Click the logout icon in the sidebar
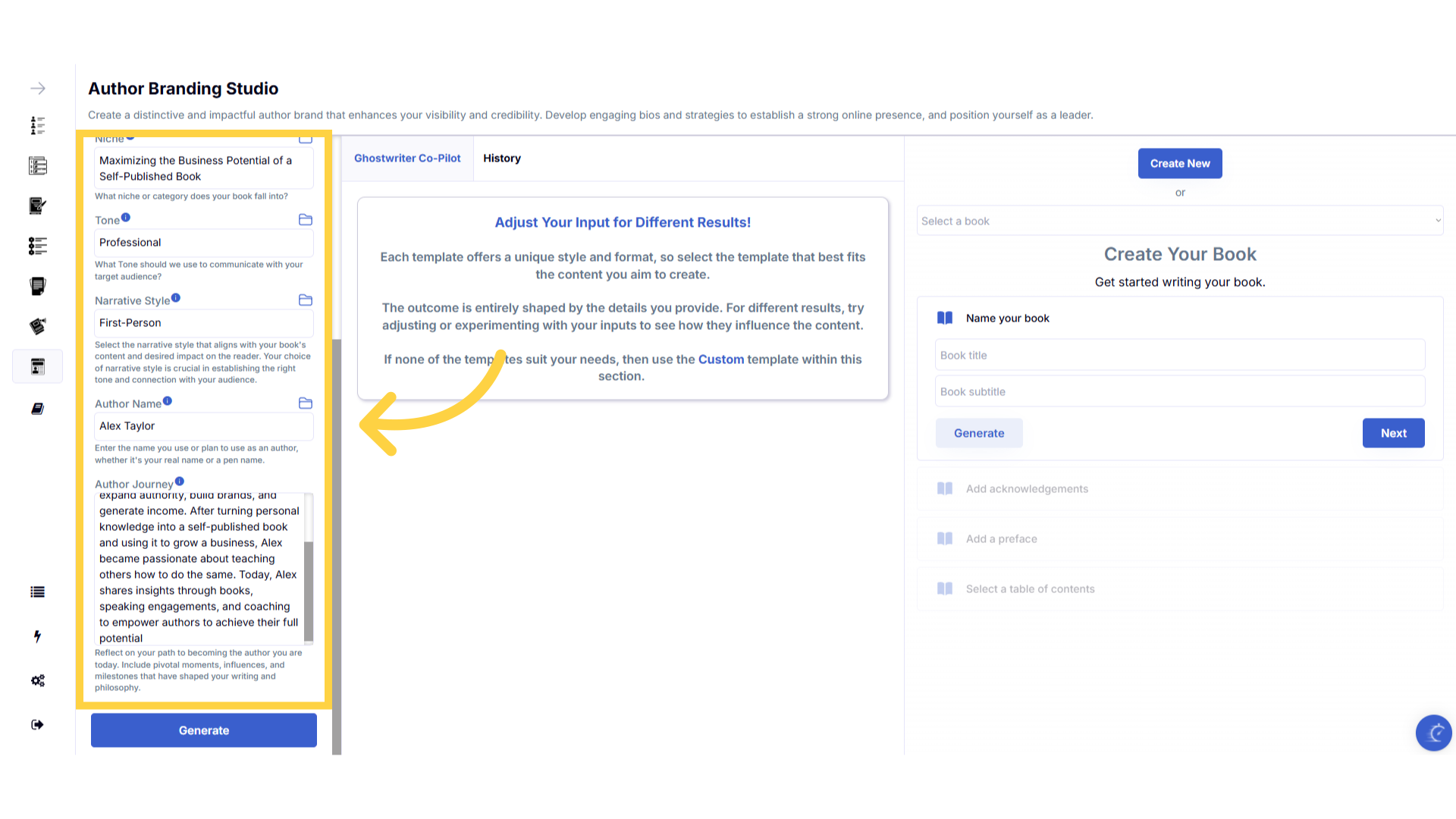Image resolution: width=1456 pixels, height=819 pixels. (x=37, y=725)
